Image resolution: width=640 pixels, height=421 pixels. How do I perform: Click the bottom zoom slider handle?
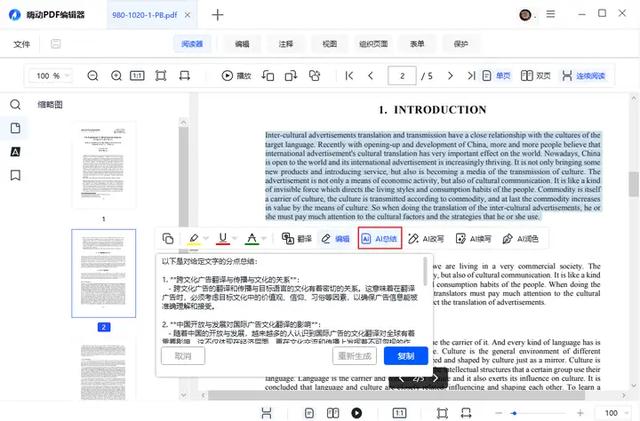[x=514, y=413]
